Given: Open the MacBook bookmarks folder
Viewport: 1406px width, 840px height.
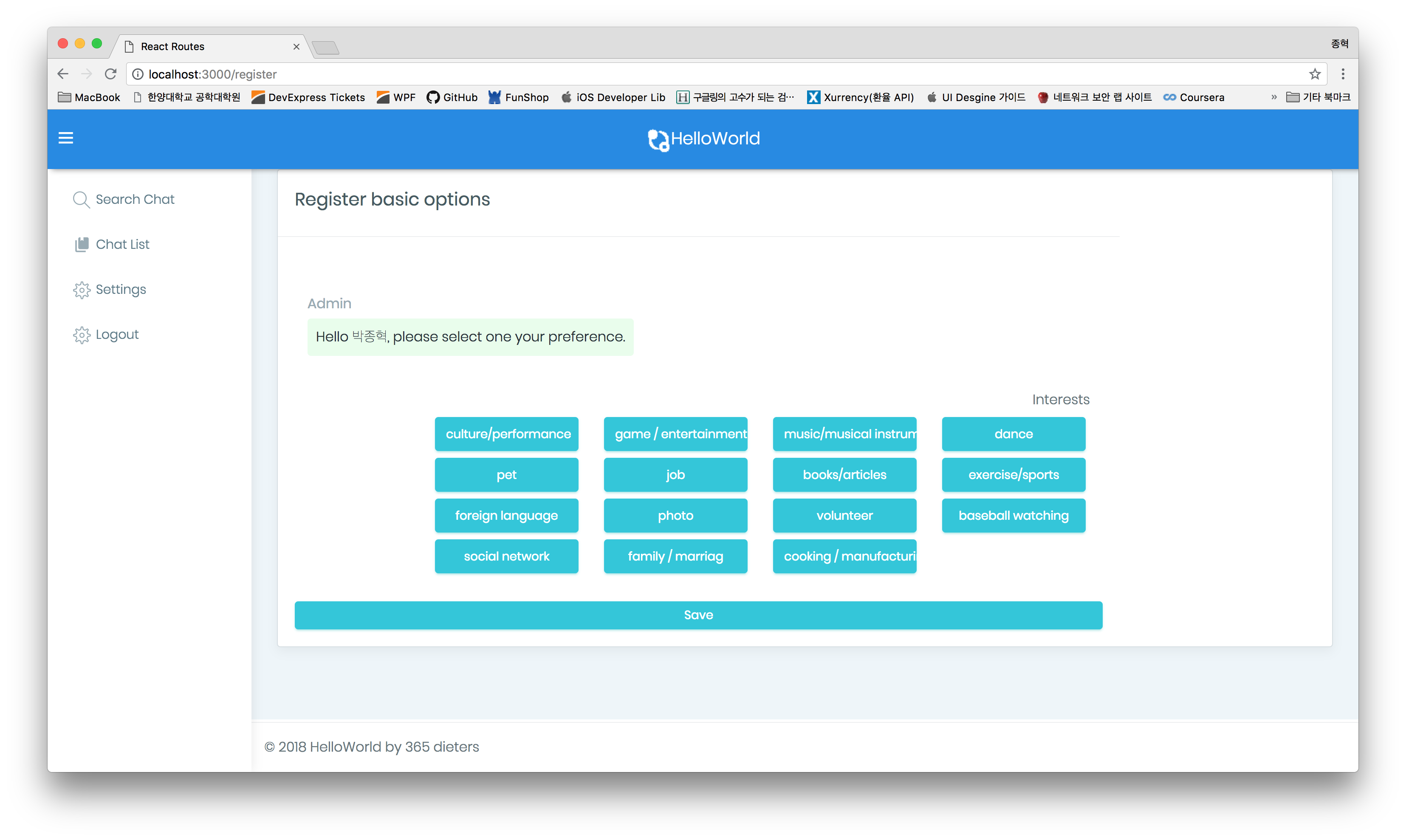Looking at the screenshot, I should (90, 97).
